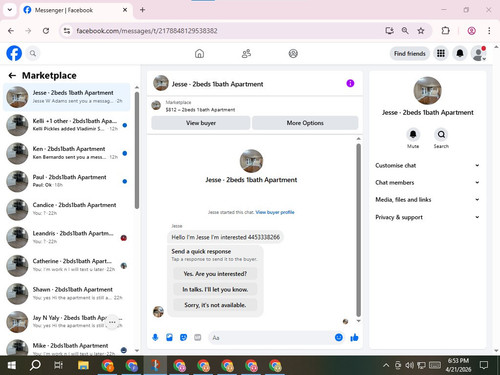The image size is (500, 375).
Task: Open the Paul 2bds1bath Apartment chat
Action: pyautogui.click(x=66, y=181)
